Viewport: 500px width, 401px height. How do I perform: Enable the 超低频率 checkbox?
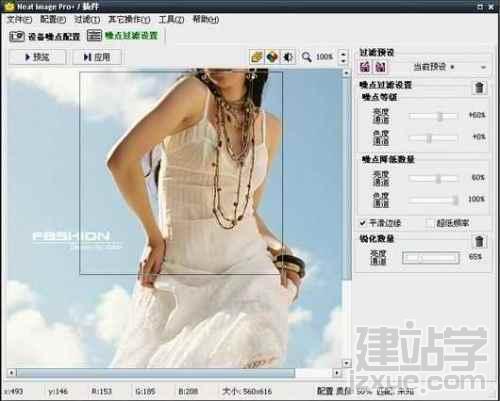[430, 223]
